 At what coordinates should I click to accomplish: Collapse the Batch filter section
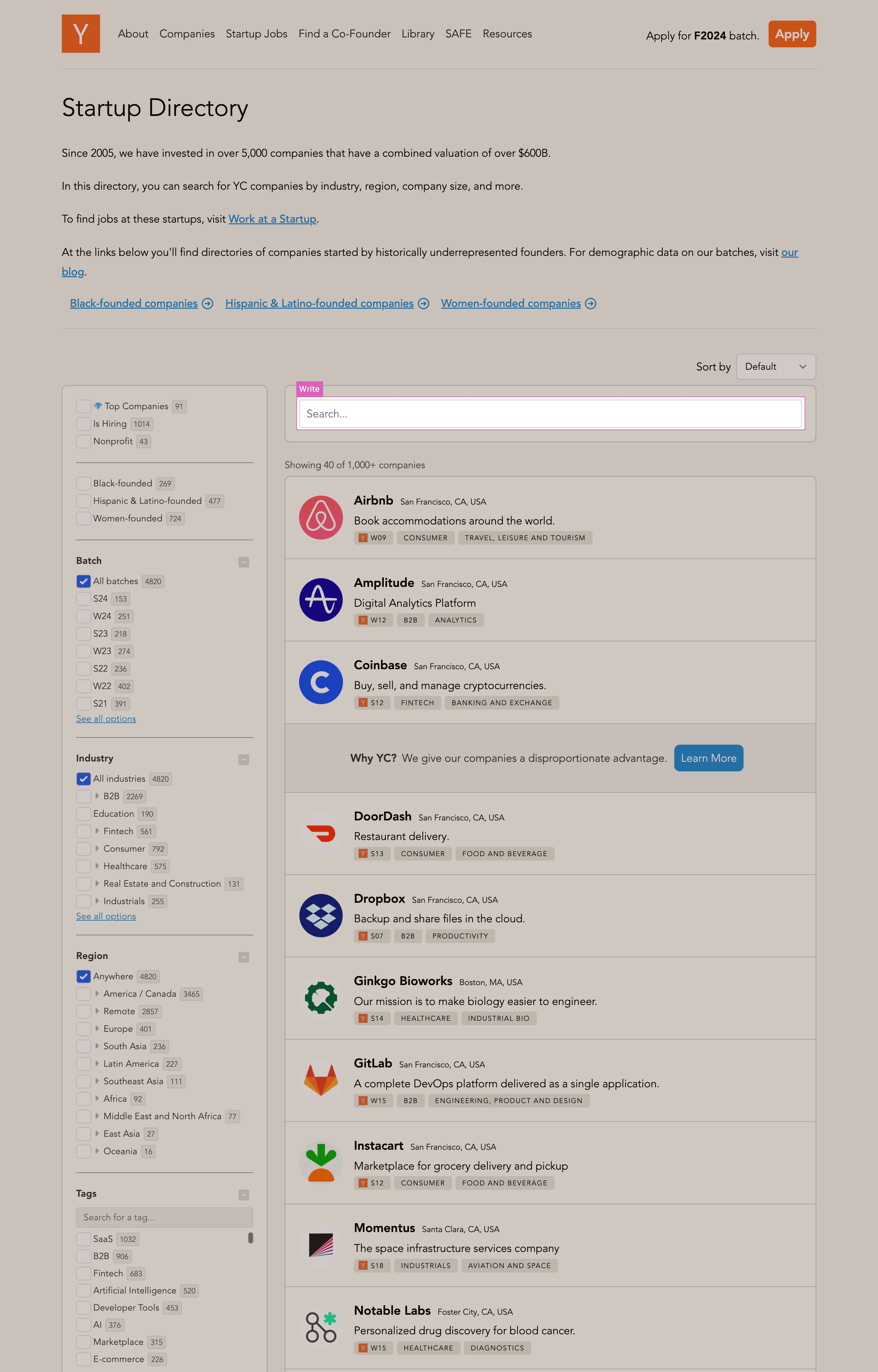point(244,562)
